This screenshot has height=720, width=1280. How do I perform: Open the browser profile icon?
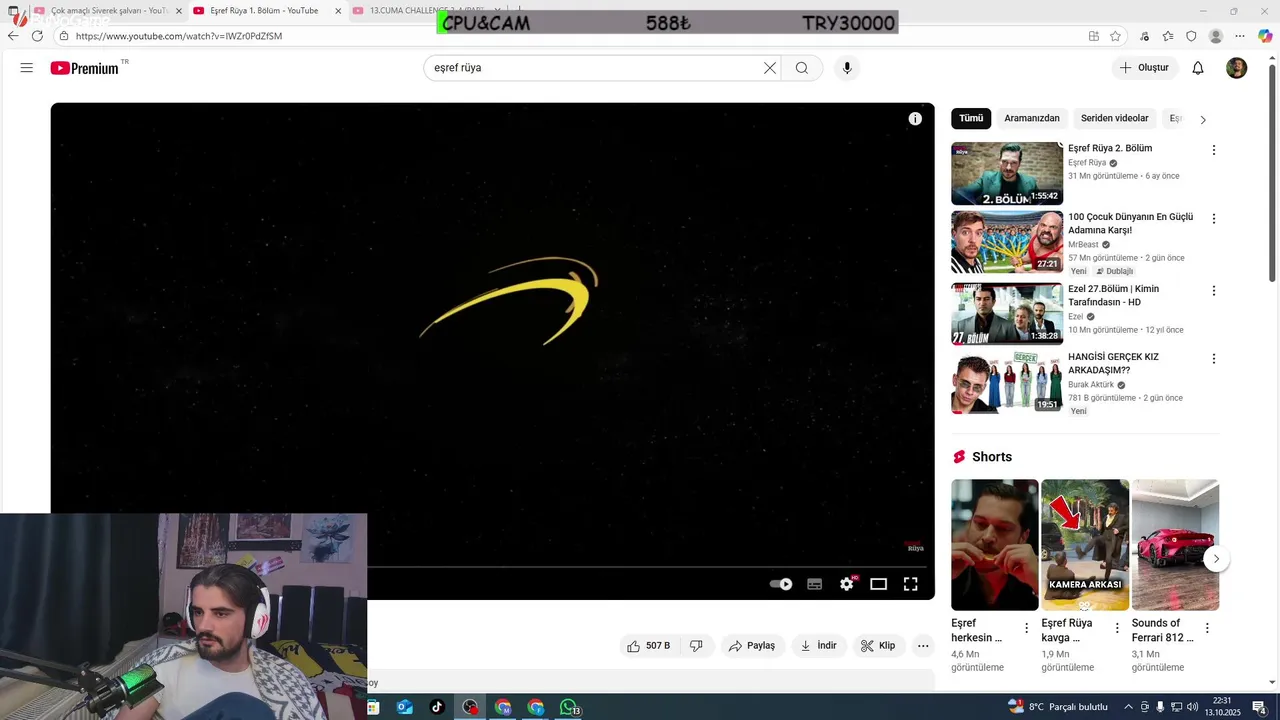[x=1216, y=36]
